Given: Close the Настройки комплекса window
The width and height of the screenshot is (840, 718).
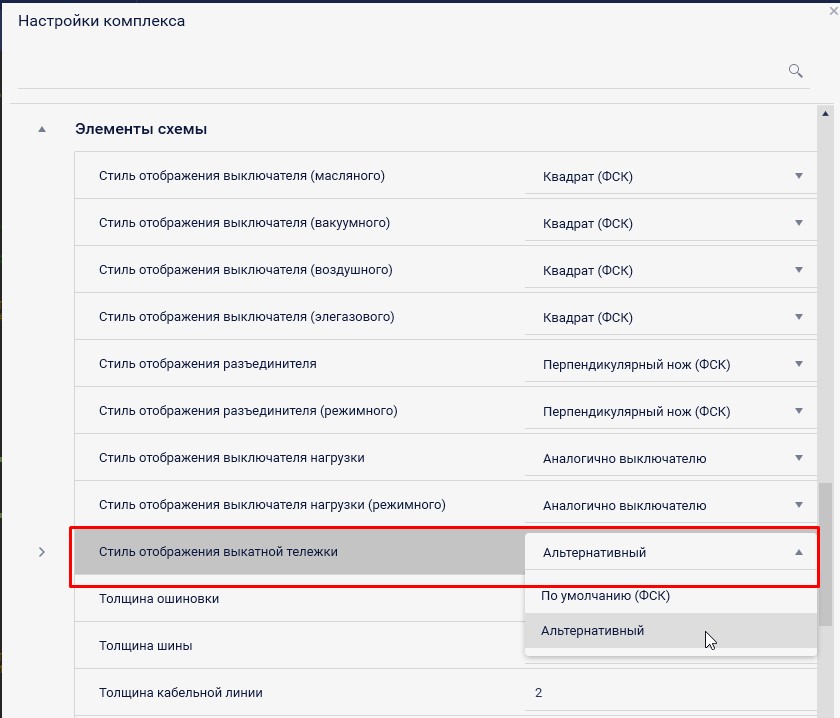Looking at the screenshot, I should 833,8.
